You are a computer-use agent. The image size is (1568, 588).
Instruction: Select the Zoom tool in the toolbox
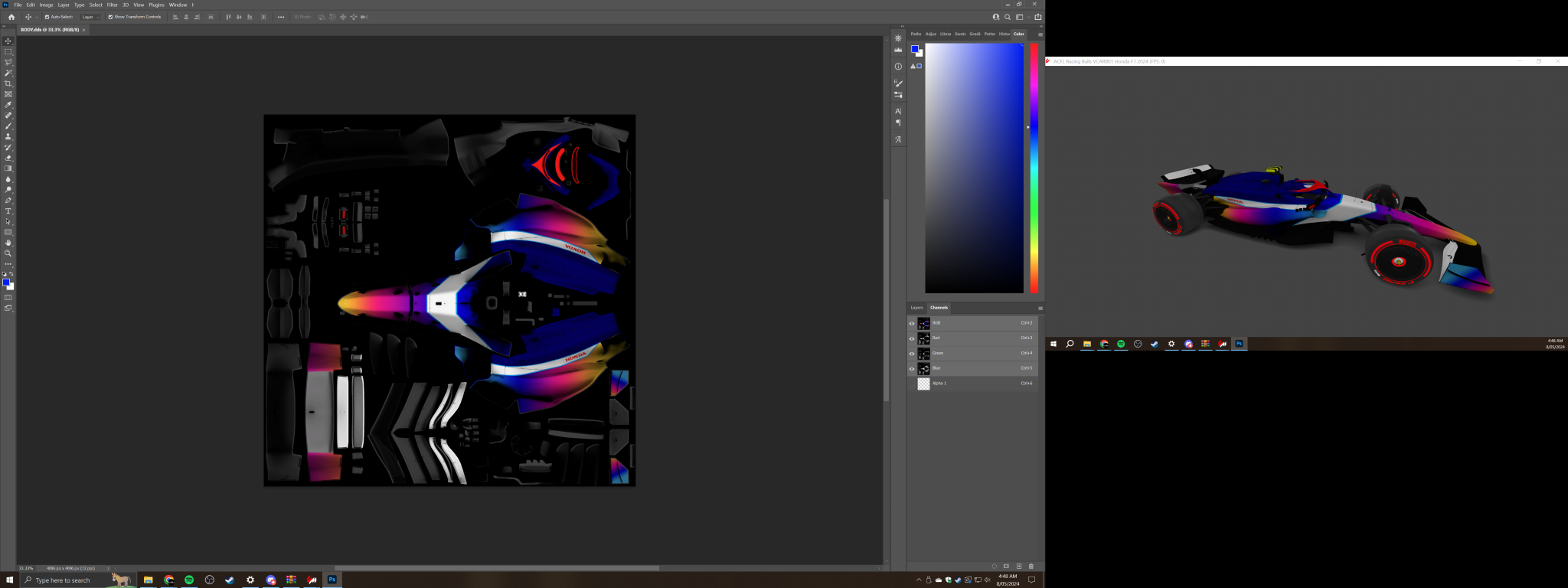8,253
